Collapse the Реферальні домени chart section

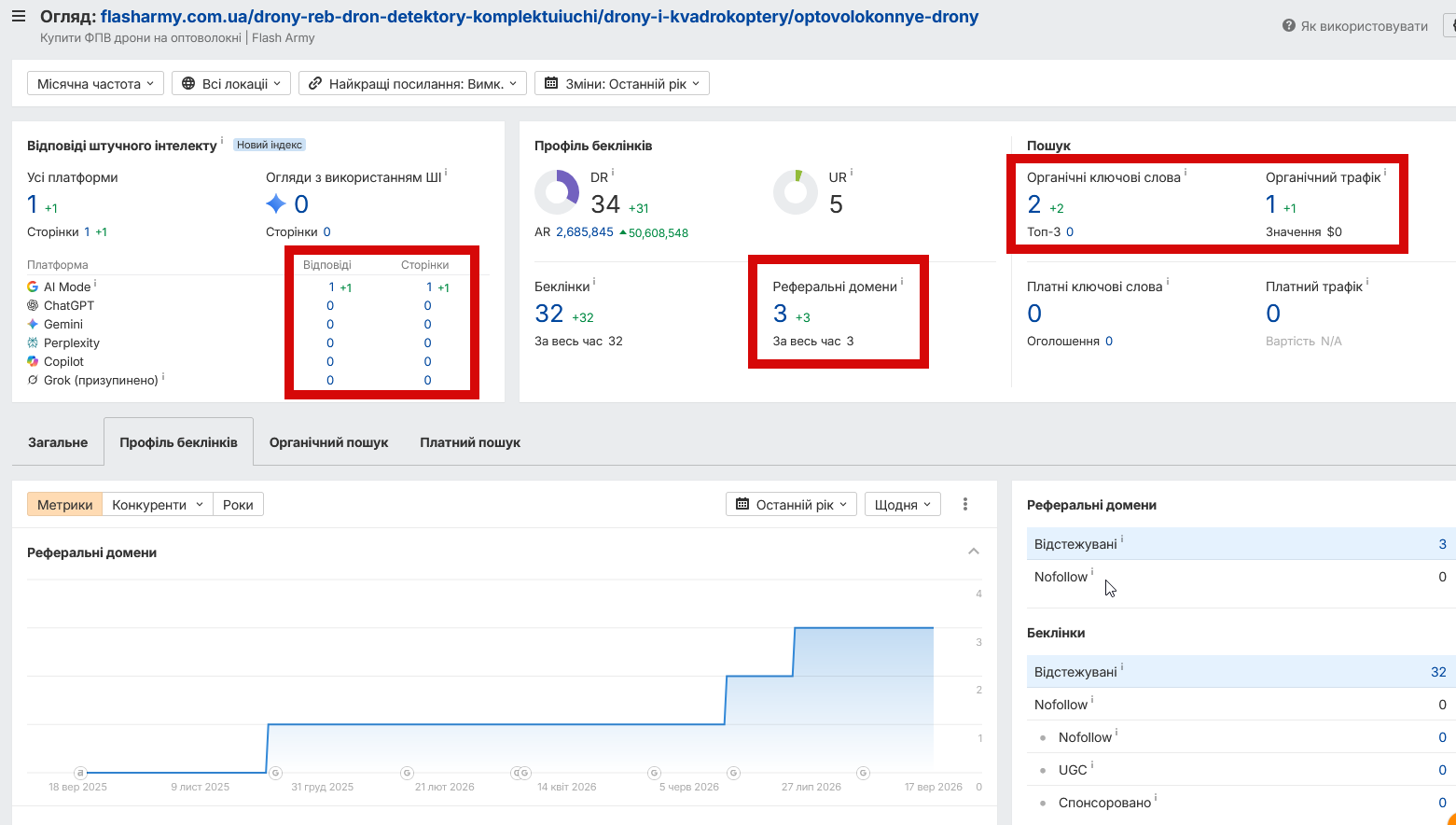[974, 552]
